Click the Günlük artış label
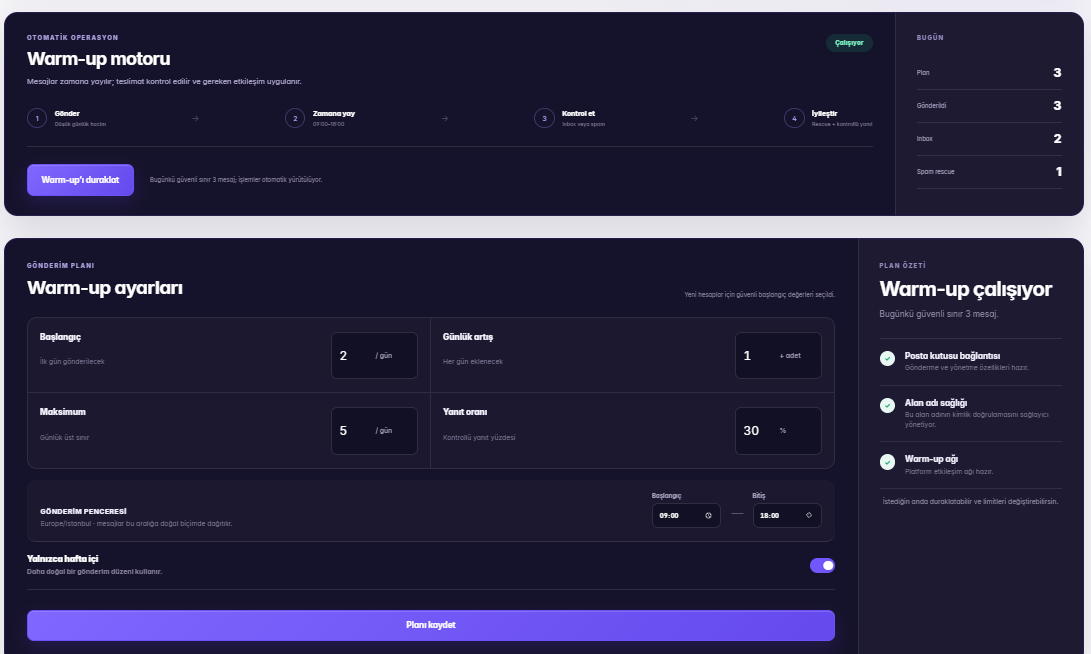Image resolution: width=1091 pixels, height=654 pixels. 468,337
